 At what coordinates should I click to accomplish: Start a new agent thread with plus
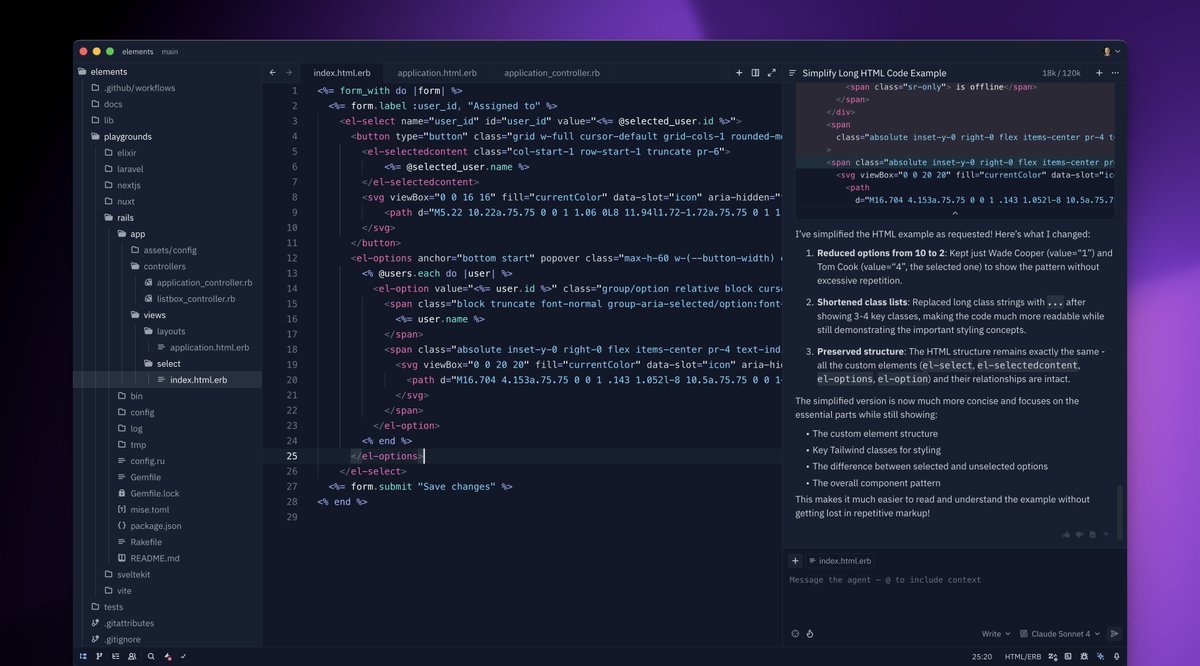pos(1099,73)
